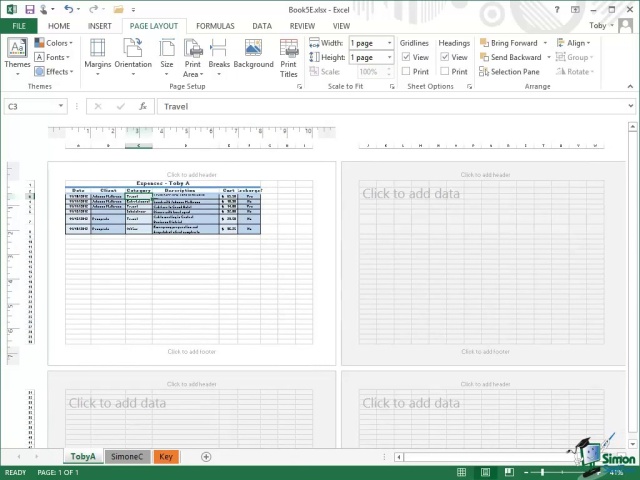The width and height of the screenshot is (640, 480).
Task: Click Bring Forward button
Action: click(x=509, y=43)
